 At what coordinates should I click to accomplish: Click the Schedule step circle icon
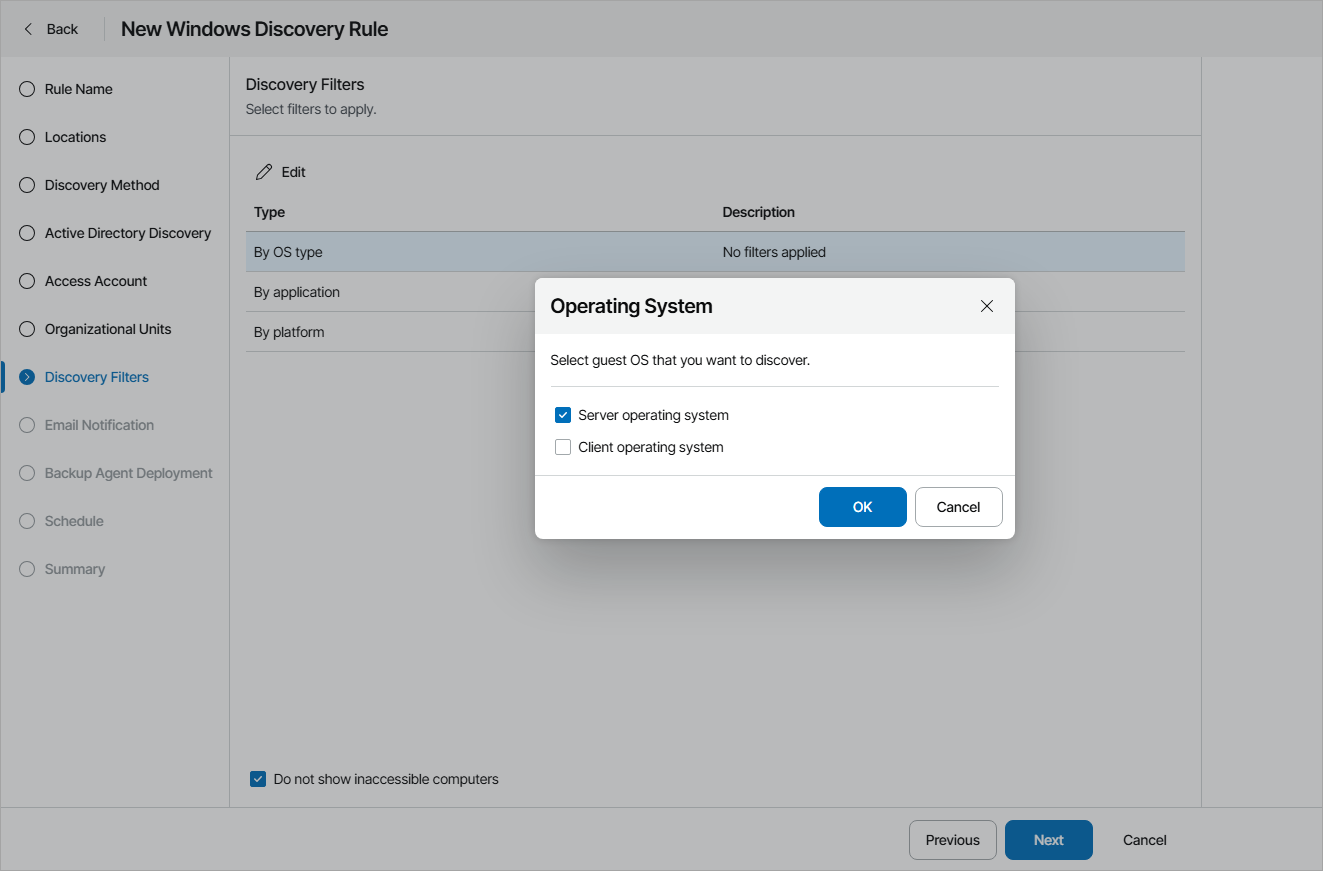tap(26, 521)
